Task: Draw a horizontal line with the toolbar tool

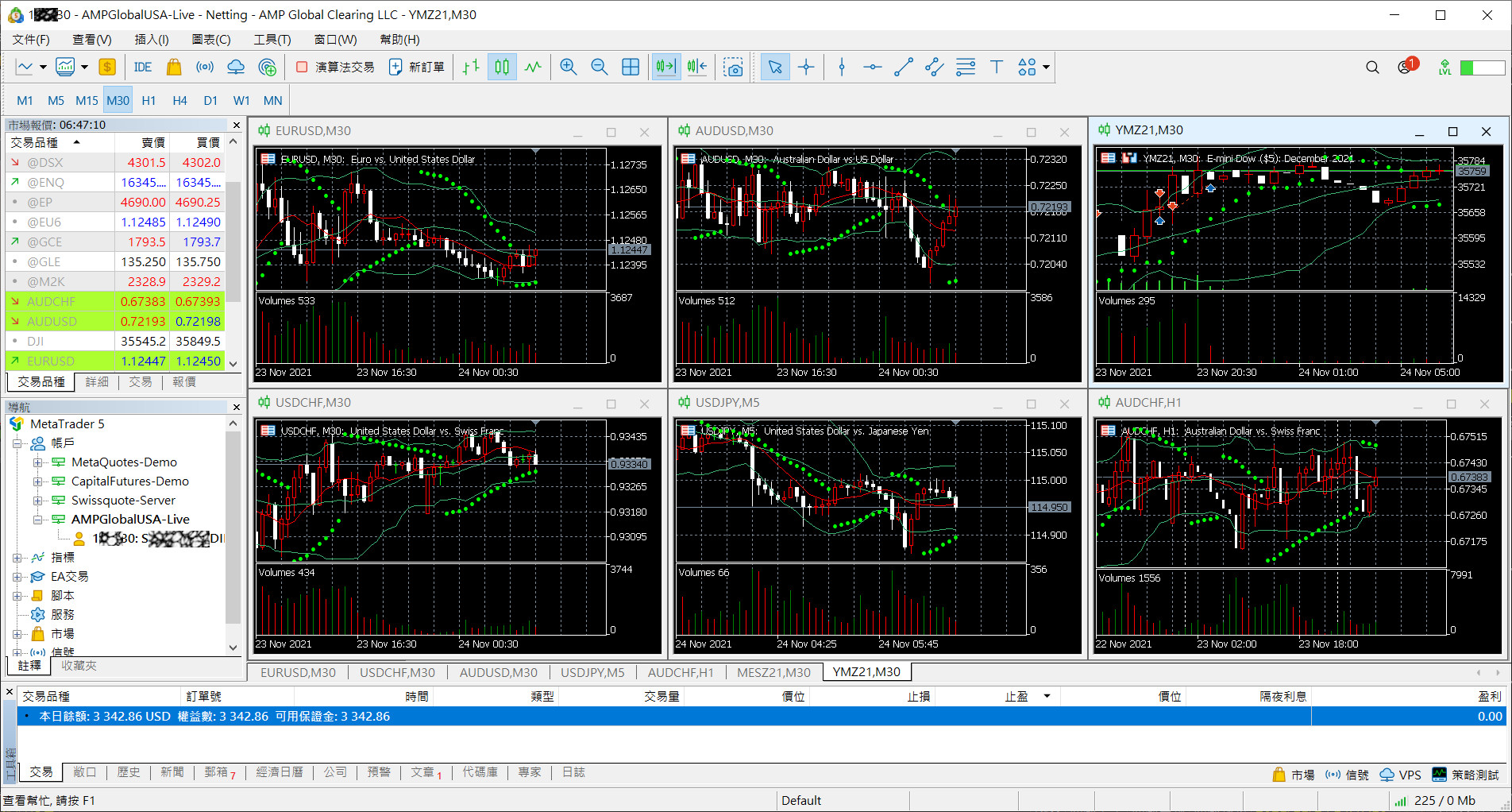Action: coord(873,68)
